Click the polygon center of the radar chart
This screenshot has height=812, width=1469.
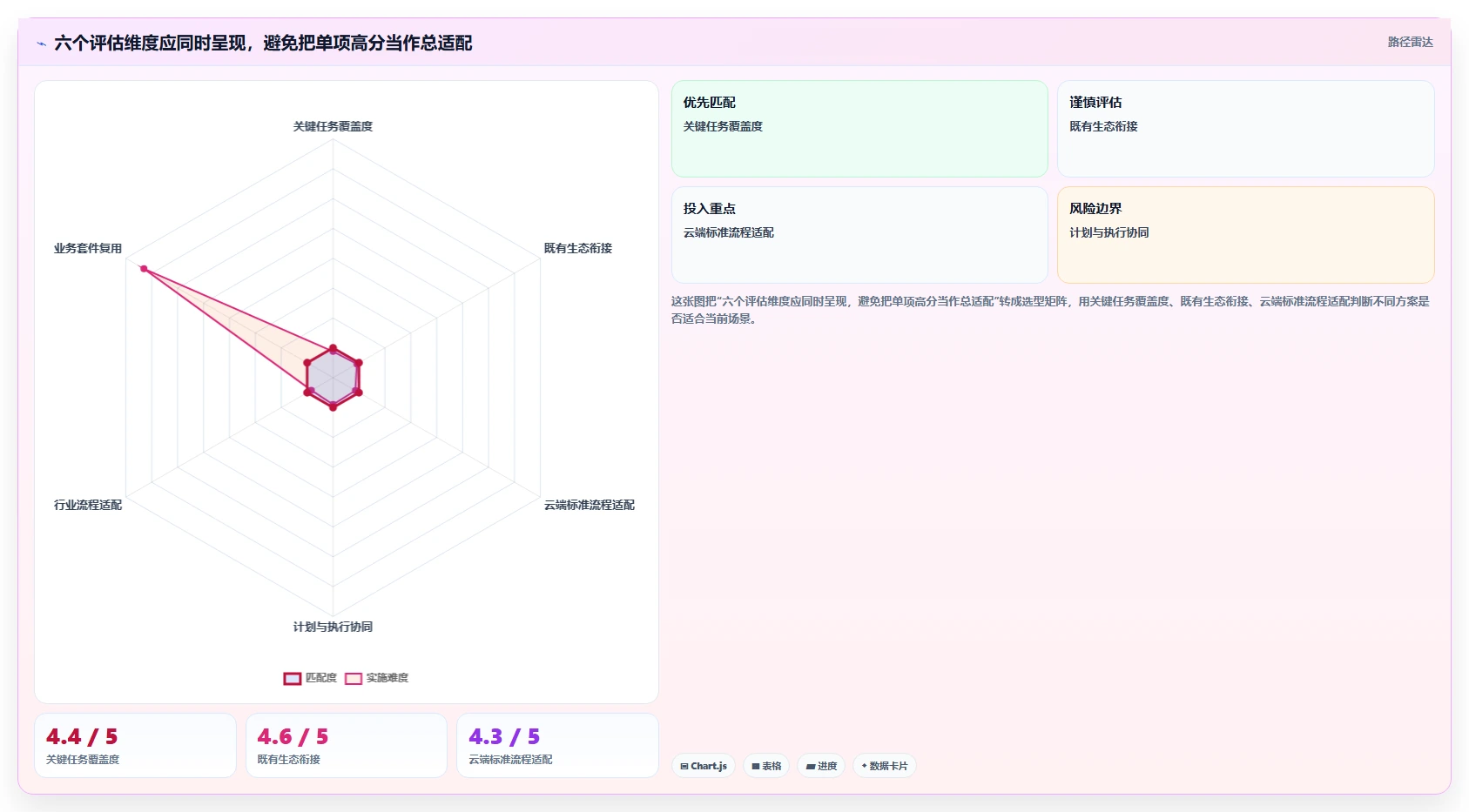333,377
